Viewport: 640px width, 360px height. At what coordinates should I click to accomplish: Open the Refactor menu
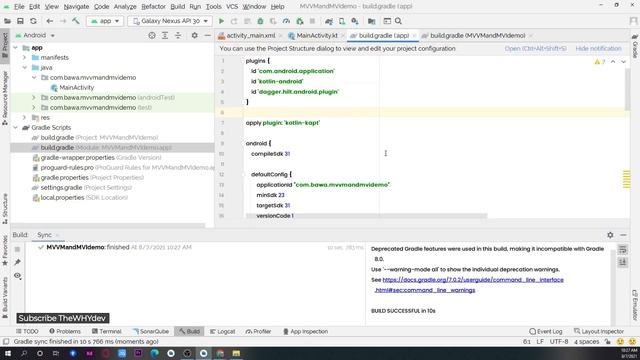[153, 7]
